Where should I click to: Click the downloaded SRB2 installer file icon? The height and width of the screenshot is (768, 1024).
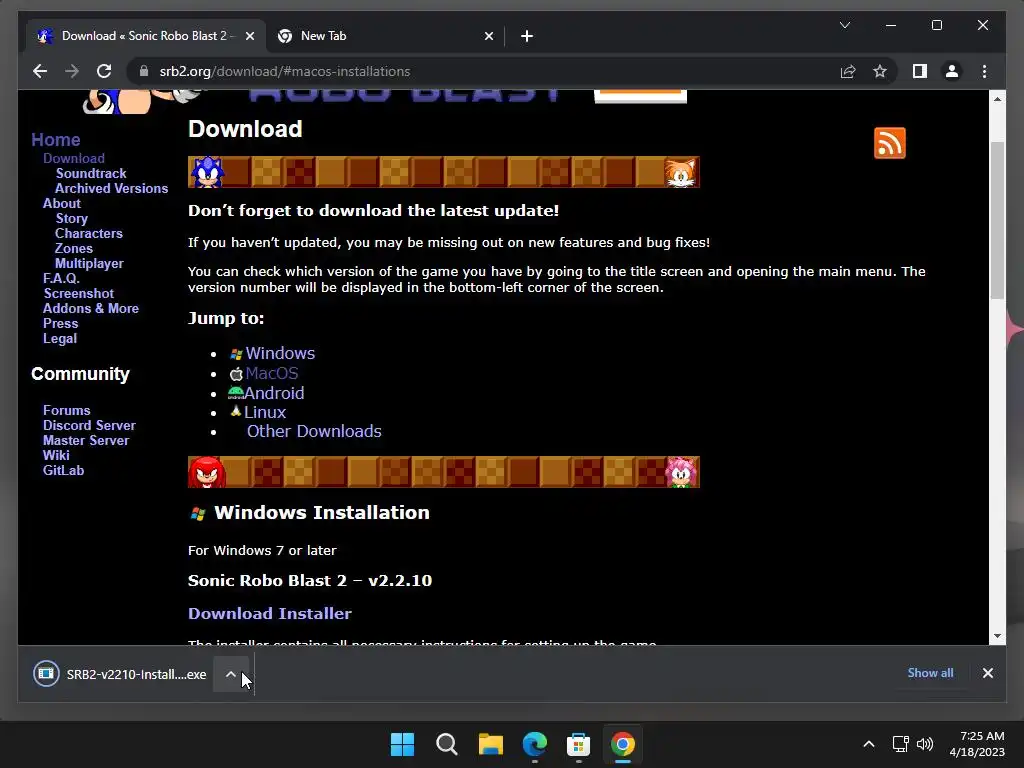click(x=46, y=673)
